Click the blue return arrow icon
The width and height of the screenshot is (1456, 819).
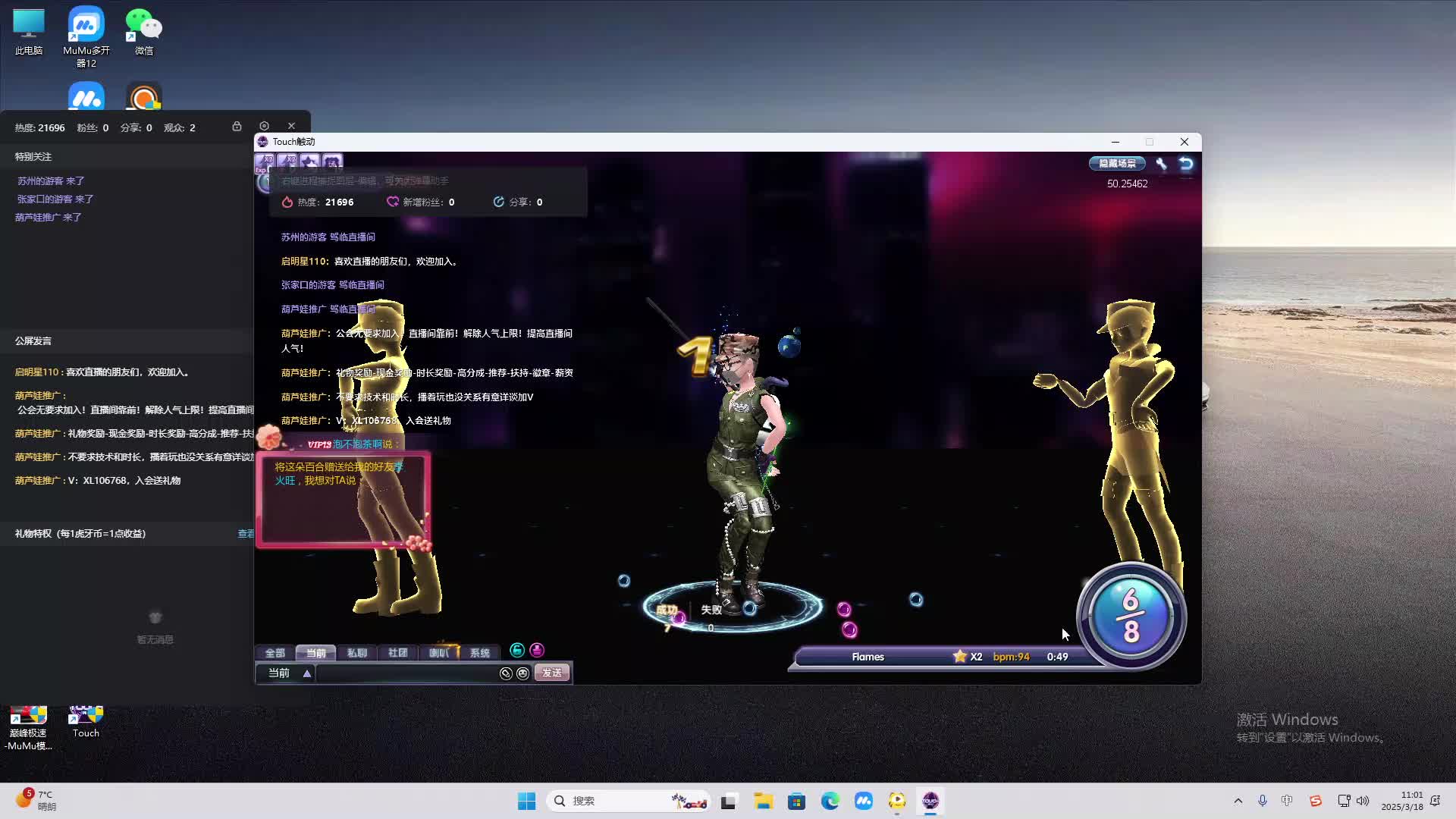click(x=1186, y=163)
